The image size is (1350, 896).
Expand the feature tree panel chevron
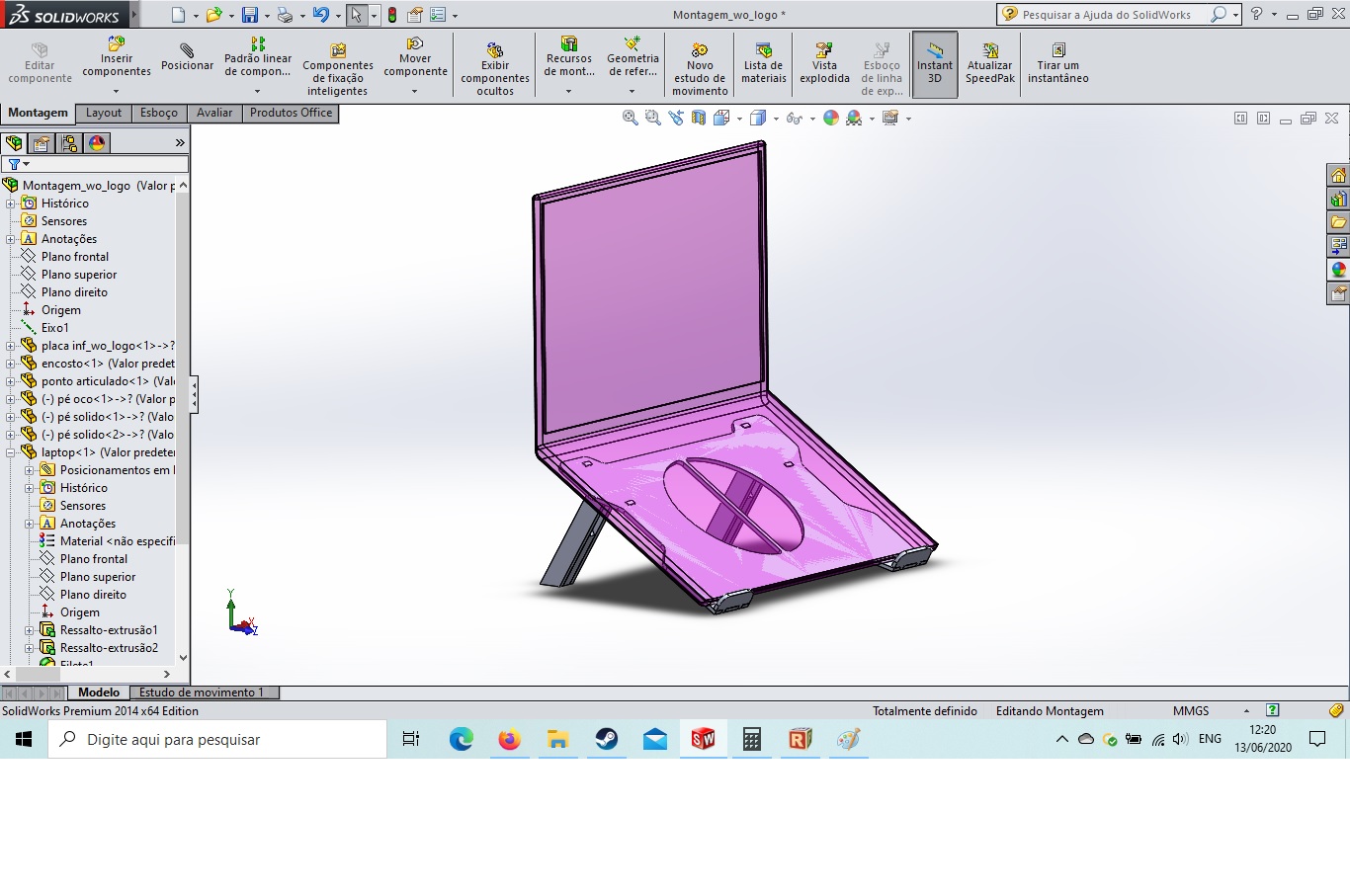pos(180,143)
